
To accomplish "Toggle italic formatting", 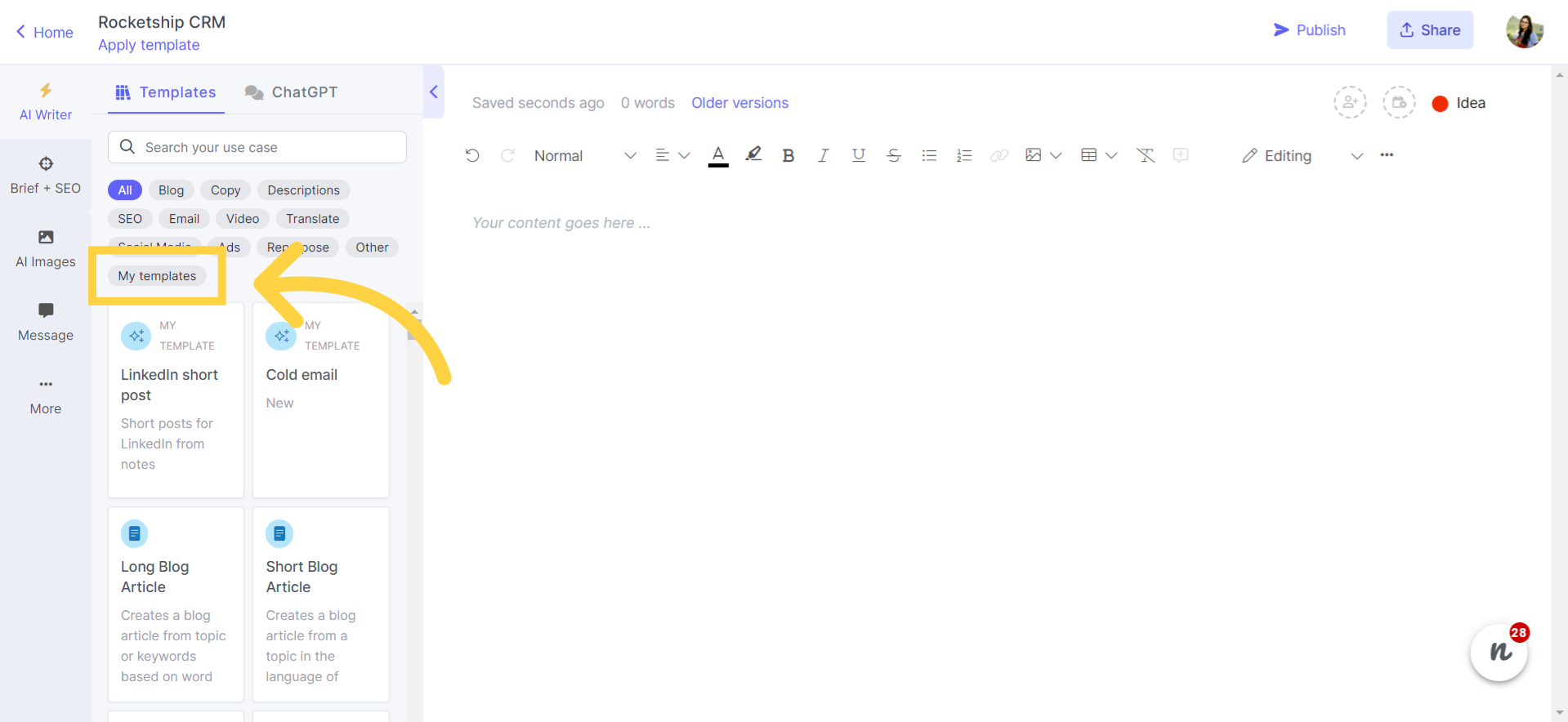I will click(823, 155).
